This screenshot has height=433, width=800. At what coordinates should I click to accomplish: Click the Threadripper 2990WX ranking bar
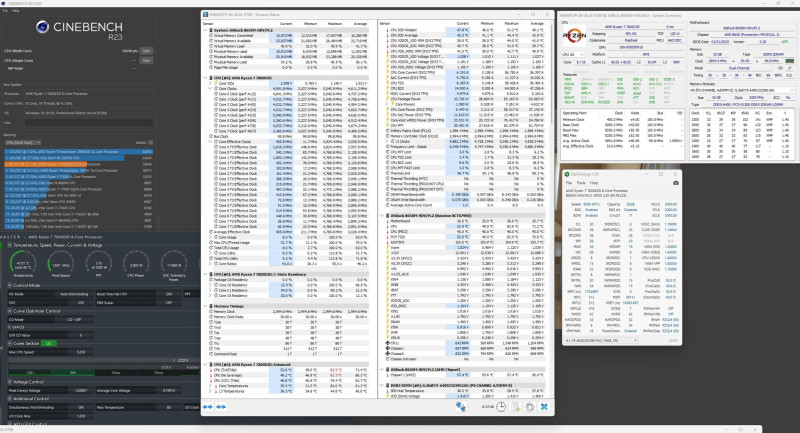coord(79,151)
